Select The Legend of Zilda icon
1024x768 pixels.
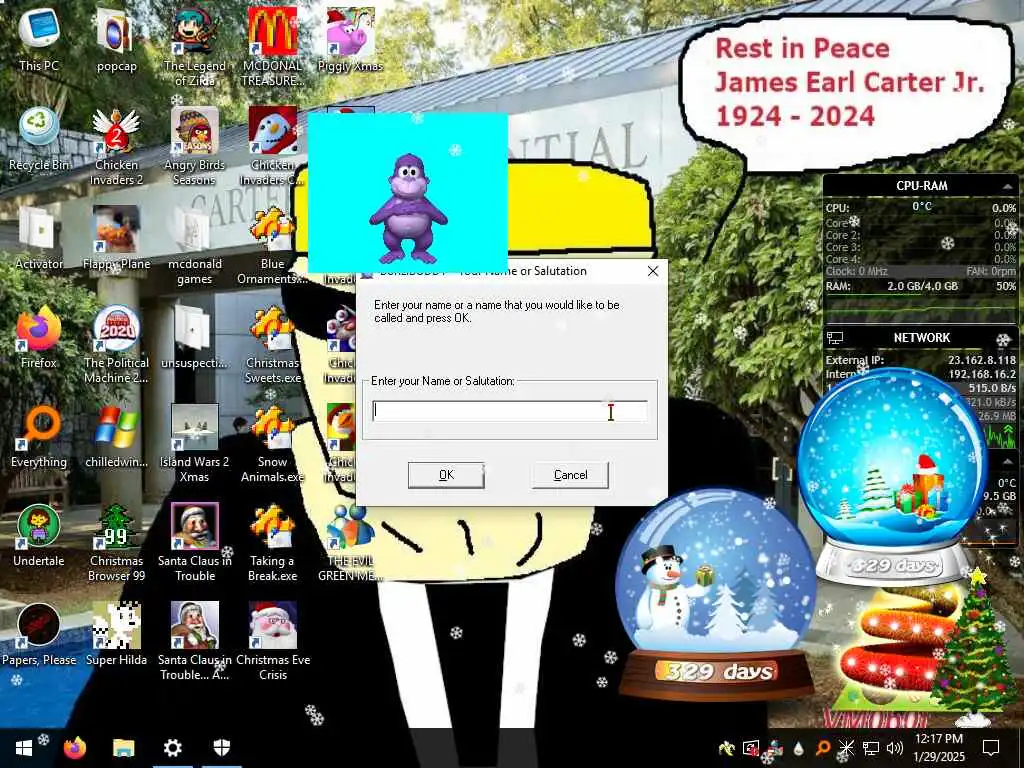click(x=195, y=47)
